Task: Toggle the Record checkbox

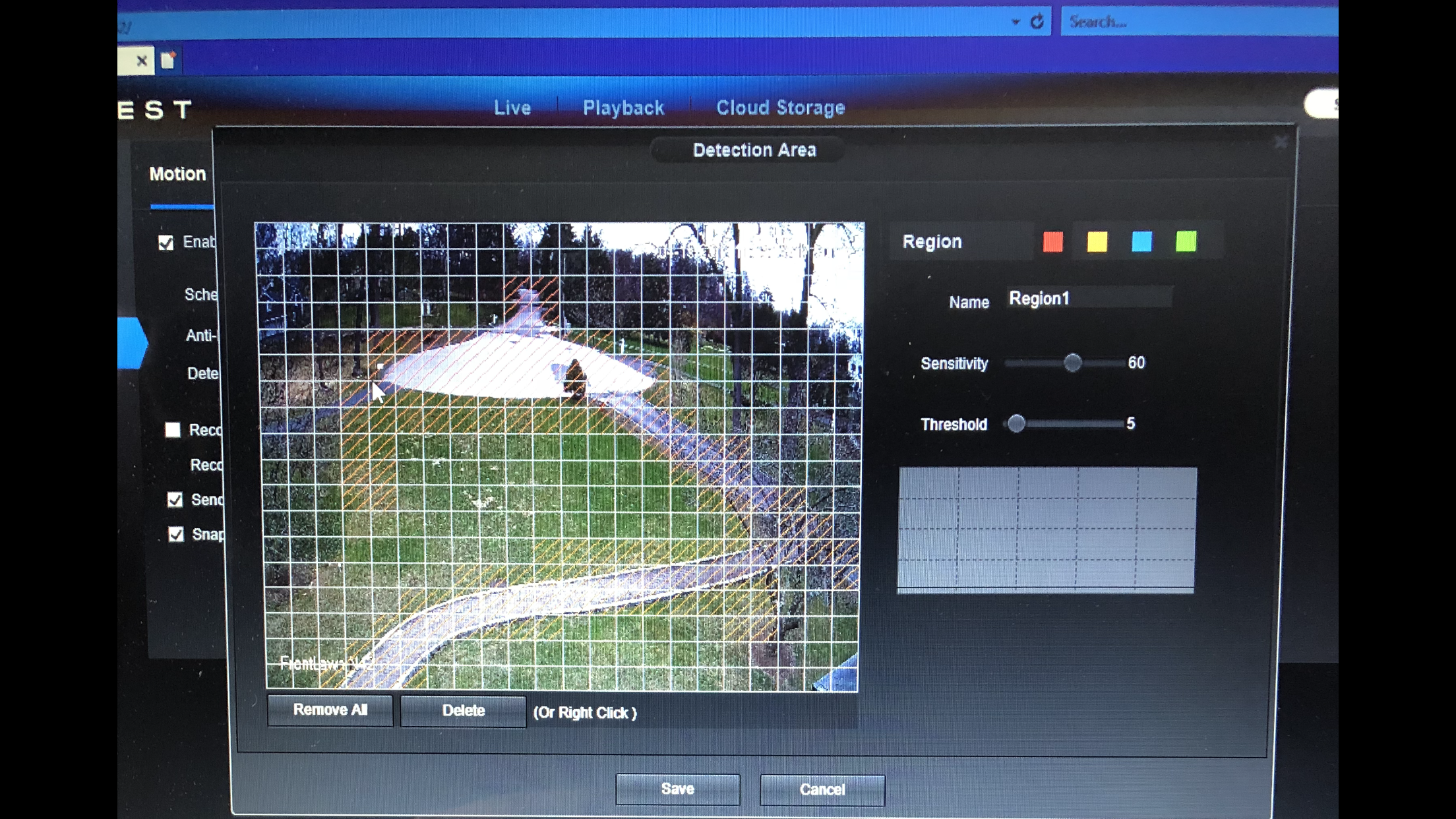Action: click(x=173, y=430)
